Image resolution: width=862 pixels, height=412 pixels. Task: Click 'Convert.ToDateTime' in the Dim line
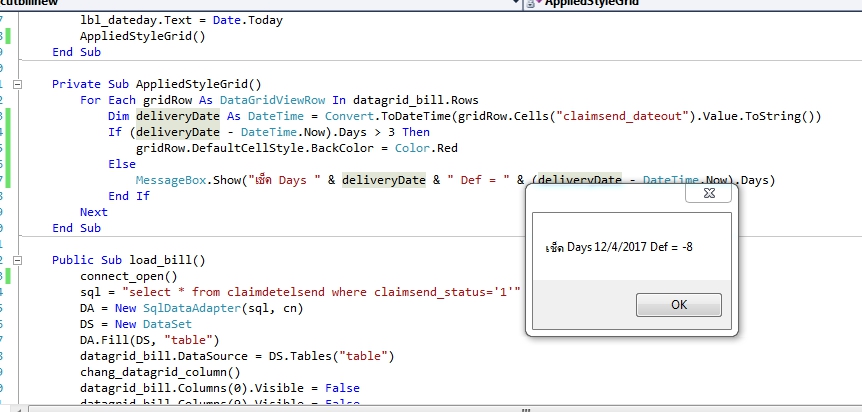tap(388, 116)
